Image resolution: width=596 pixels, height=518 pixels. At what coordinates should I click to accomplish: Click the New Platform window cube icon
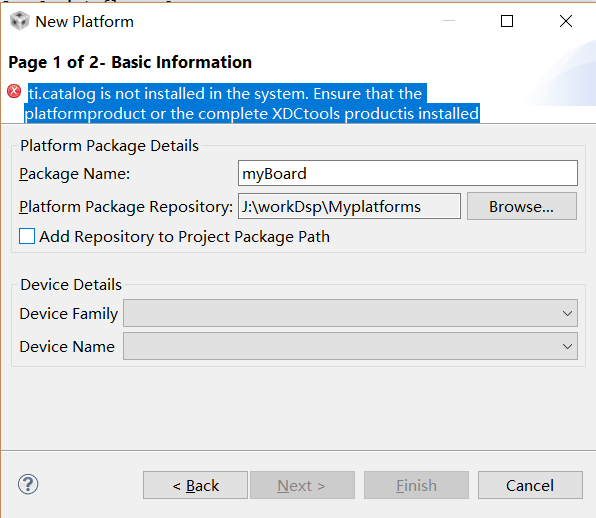click(19, 21)
